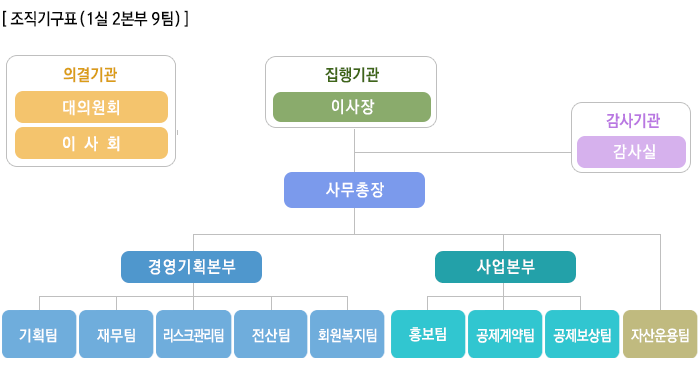
Task: Open the 홍보팀 team box
Action: pos(428,334)
